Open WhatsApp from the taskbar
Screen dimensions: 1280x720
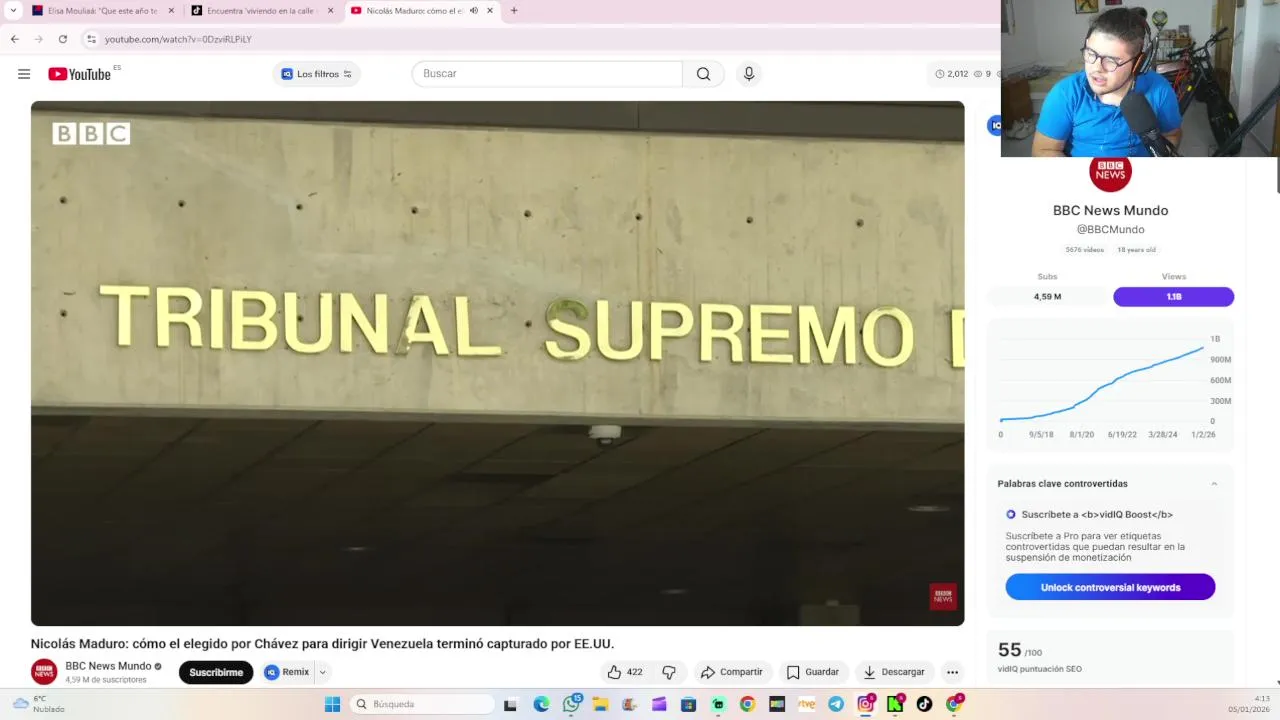571,704
